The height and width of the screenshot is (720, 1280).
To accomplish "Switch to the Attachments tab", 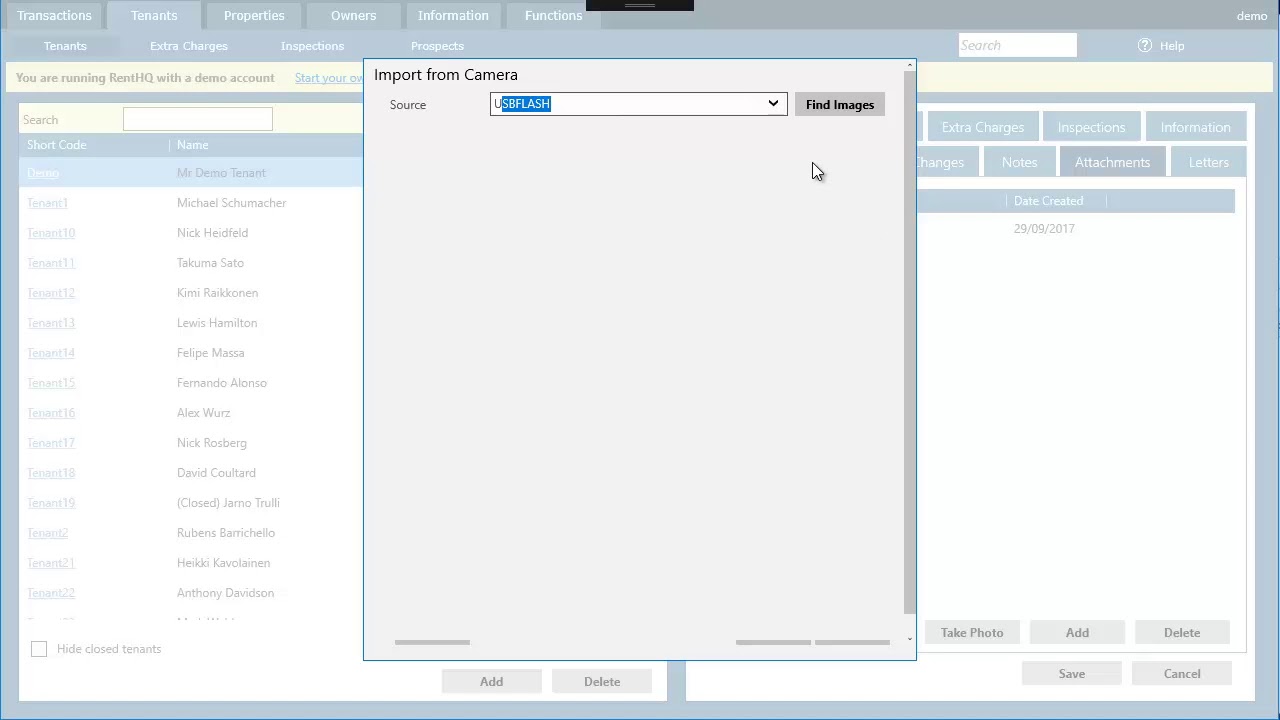I will (1112, 162).
